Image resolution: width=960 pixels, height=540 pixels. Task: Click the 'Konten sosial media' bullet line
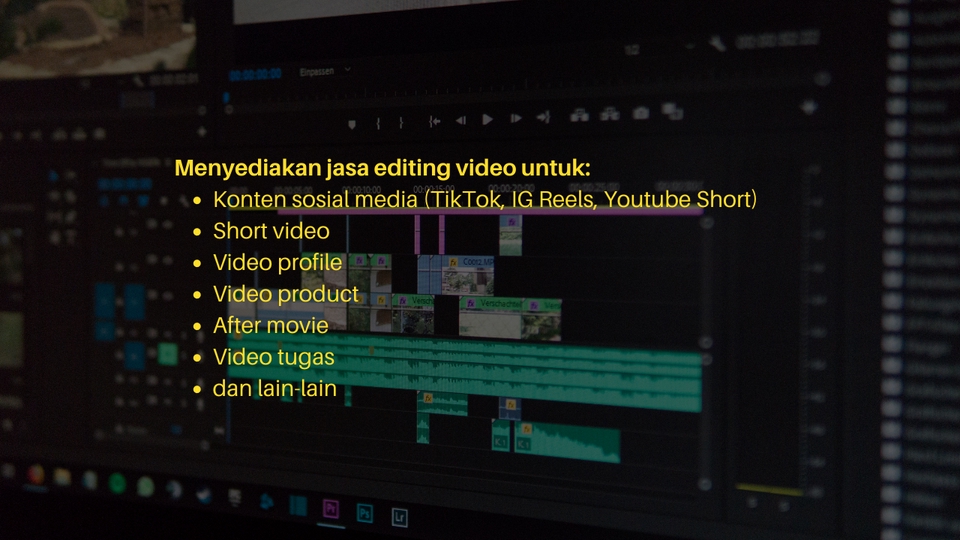(485, 200)
